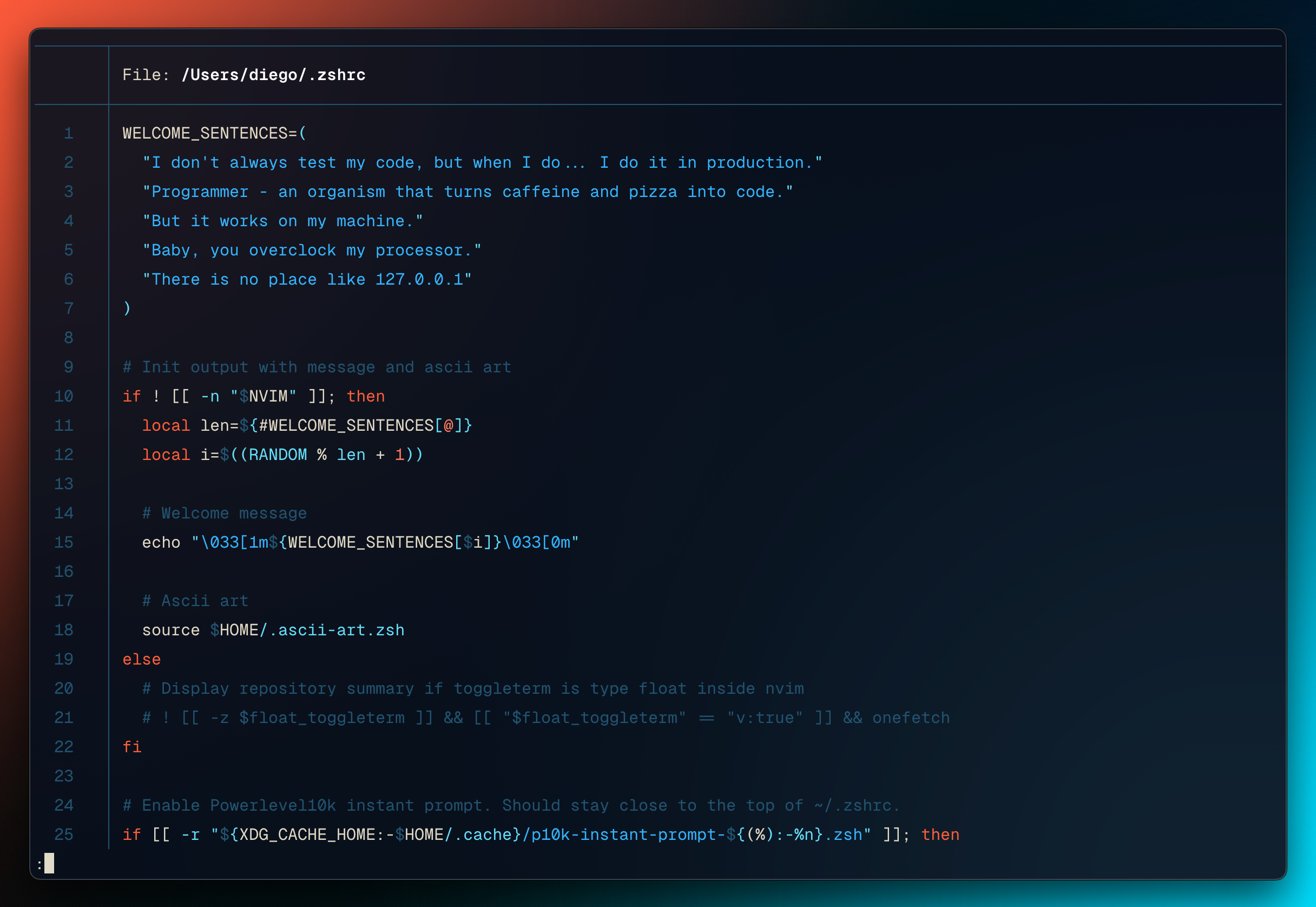Click the "# Welcome message" comment
Image resolution: width=1316 pixels, height=907 pixels.
225,513
